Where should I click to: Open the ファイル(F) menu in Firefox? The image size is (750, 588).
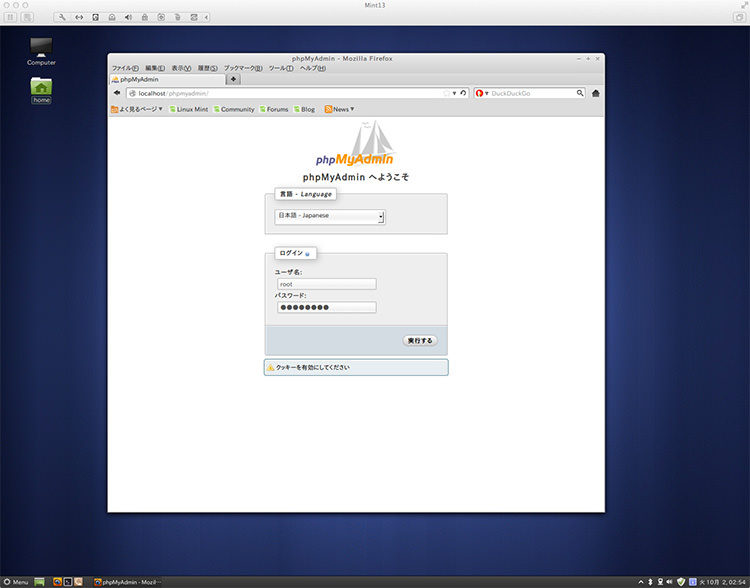coord(125,68)
